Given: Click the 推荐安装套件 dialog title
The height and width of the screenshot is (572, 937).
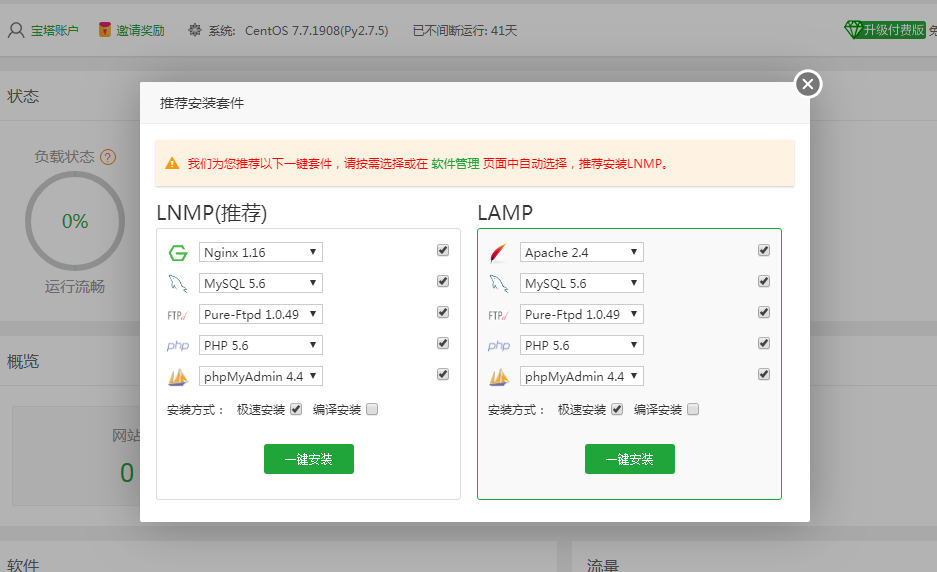Looking at the screenshot, I should click(202, 103).
